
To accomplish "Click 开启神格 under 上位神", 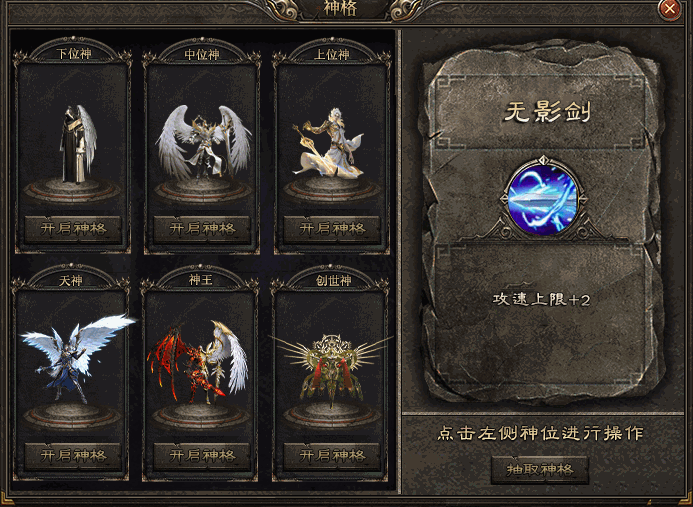I will pyautogui.click(x=332, y=229).
